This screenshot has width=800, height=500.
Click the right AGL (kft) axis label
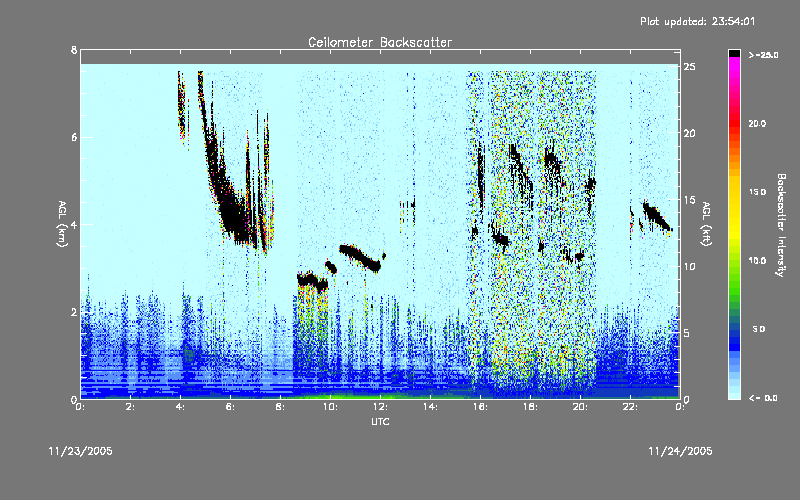[707, 224]
